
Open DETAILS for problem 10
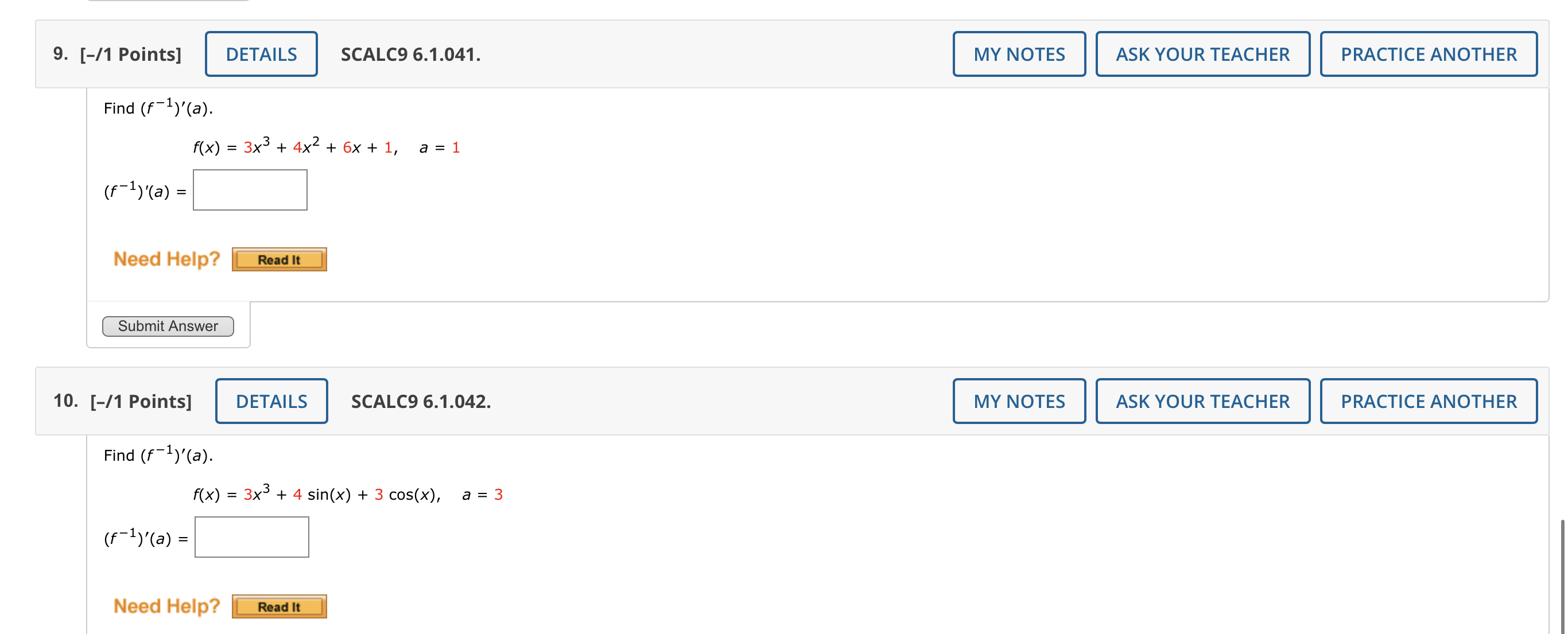tap(271, 401)
